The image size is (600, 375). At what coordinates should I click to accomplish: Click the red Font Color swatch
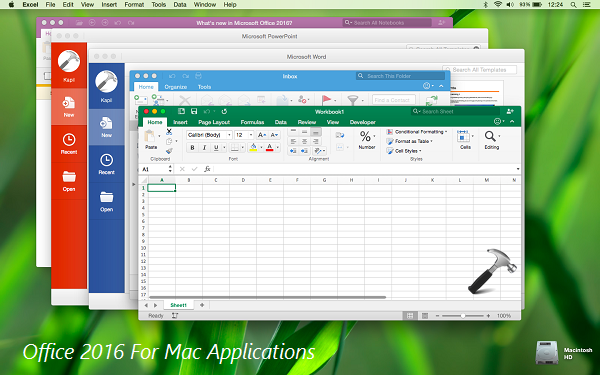tap(269, 148)
